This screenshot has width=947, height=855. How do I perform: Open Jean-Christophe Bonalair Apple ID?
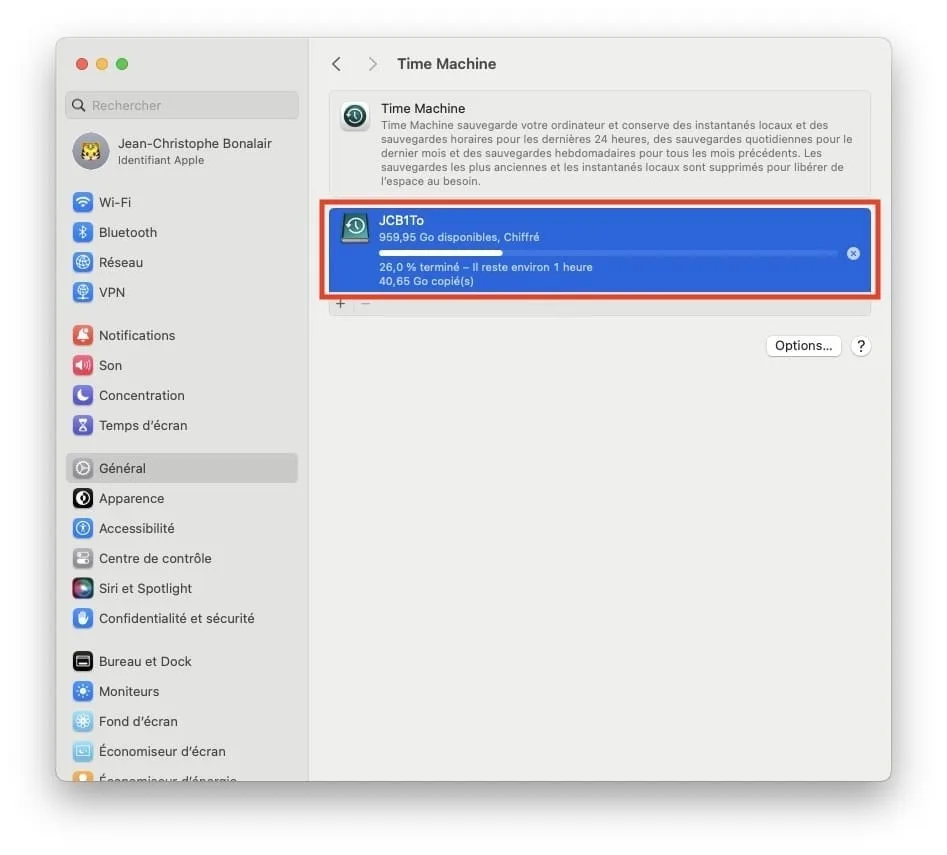182,151
